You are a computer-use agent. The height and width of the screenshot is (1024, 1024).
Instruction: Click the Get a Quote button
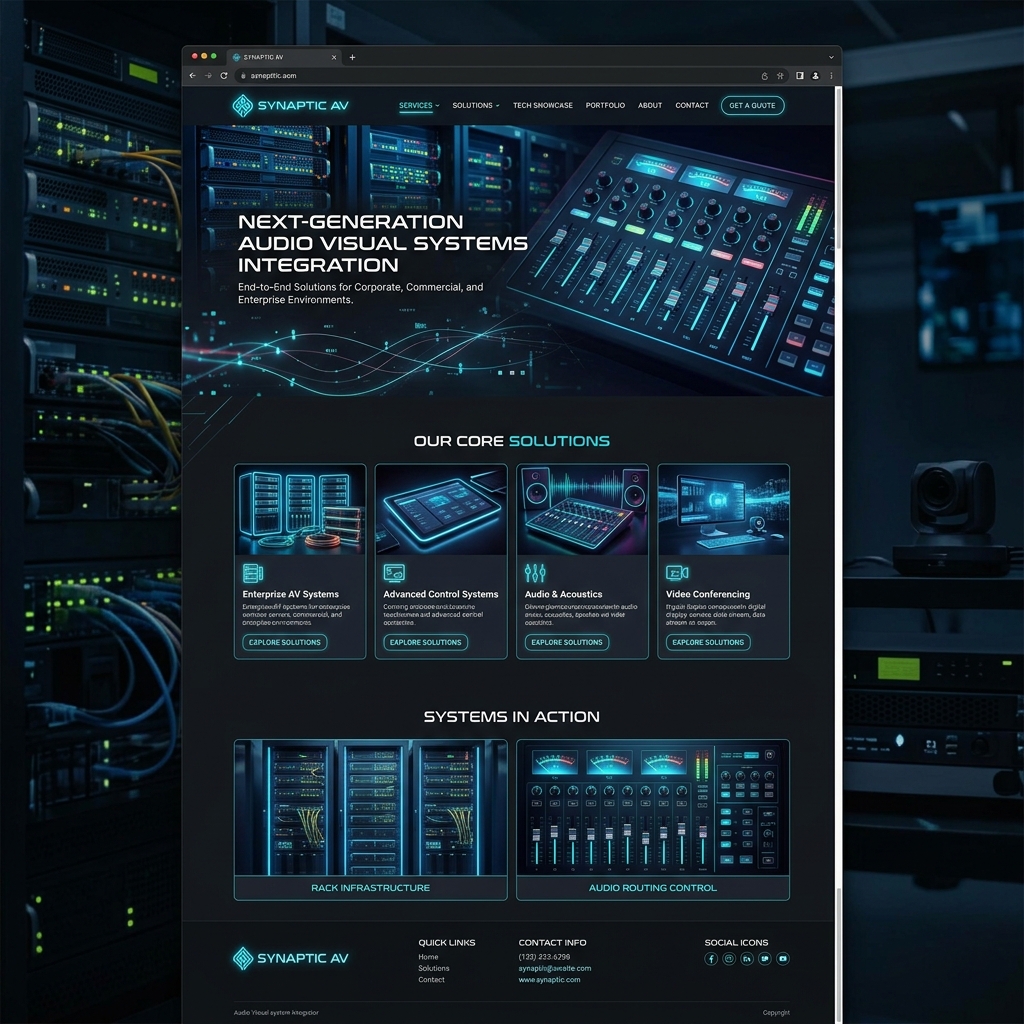752,105
